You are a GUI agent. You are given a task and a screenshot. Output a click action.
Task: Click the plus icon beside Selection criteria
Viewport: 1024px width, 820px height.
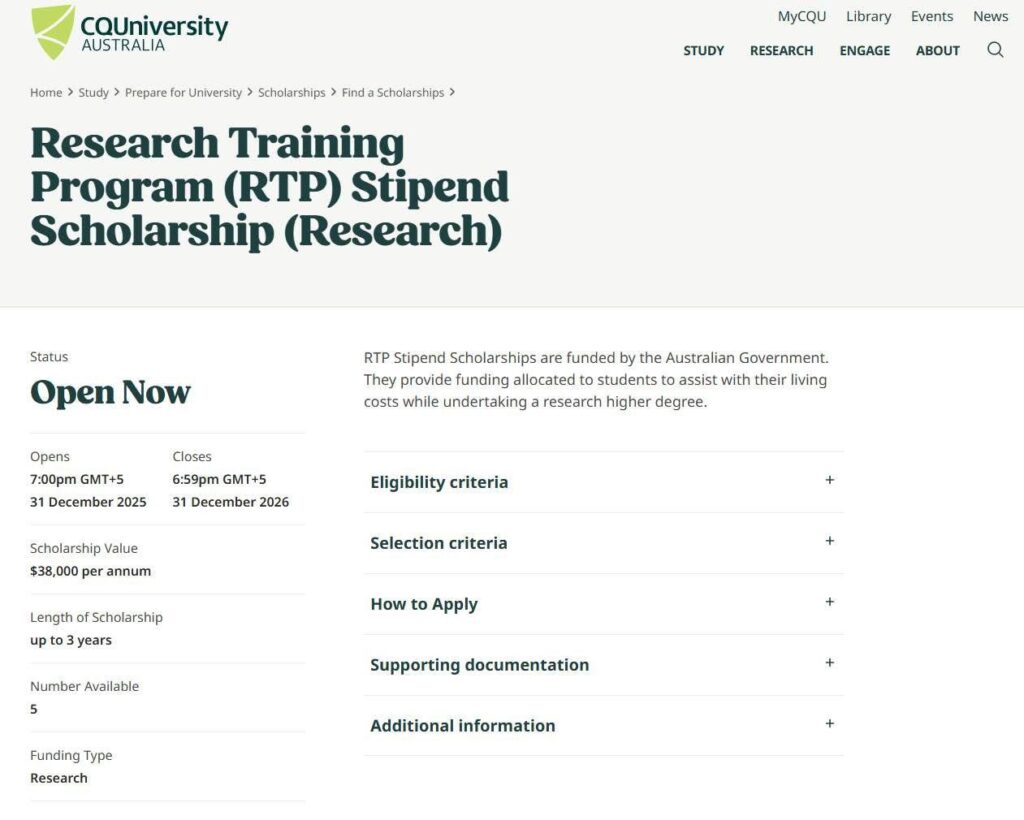click(829, 541)
